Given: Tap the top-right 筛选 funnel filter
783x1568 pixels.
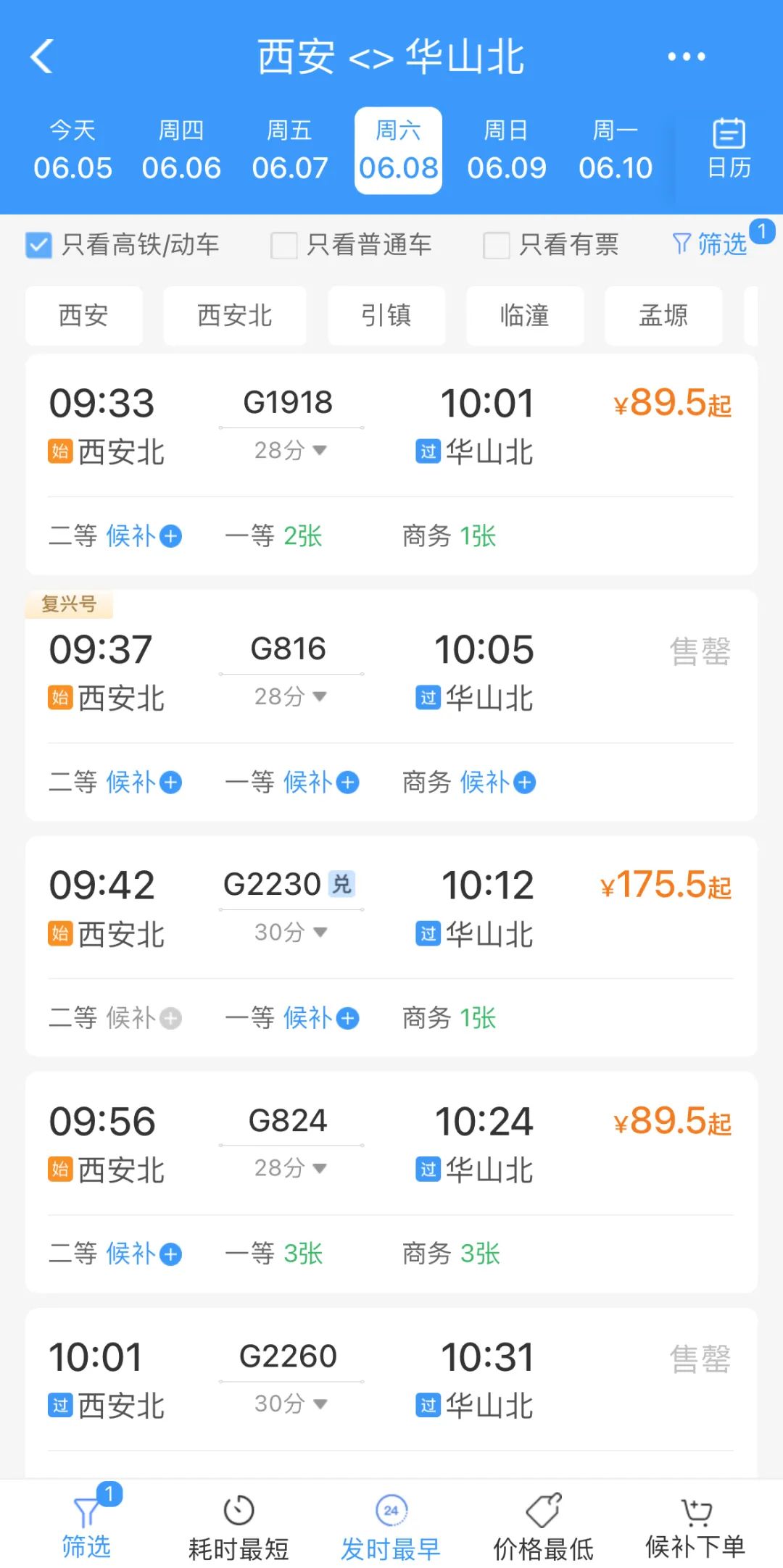Looking at the screenshot, I should tap(710, 244).
